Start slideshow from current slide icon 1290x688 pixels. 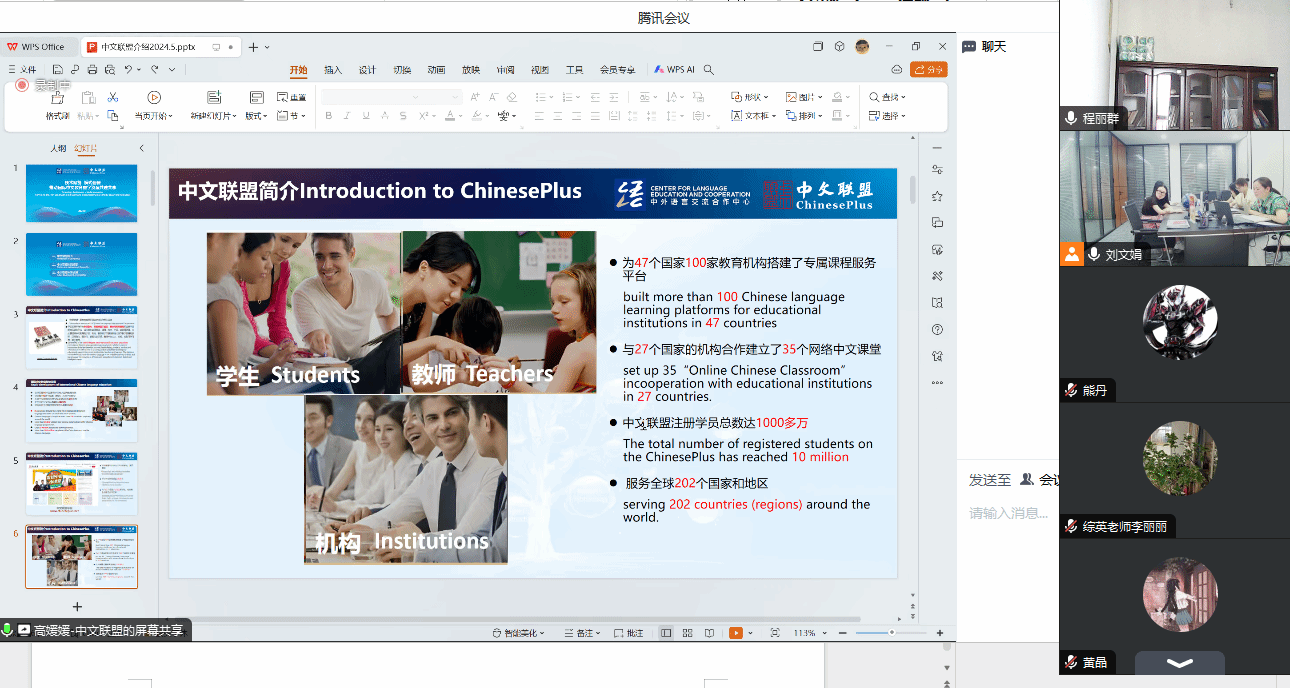(154, 98)
